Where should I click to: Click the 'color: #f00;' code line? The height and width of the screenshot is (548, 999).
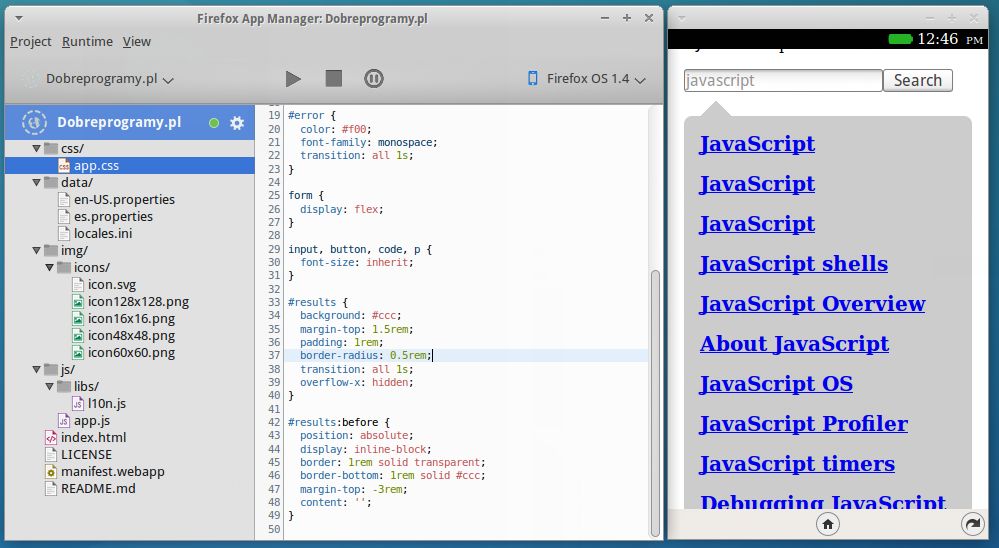336,129
